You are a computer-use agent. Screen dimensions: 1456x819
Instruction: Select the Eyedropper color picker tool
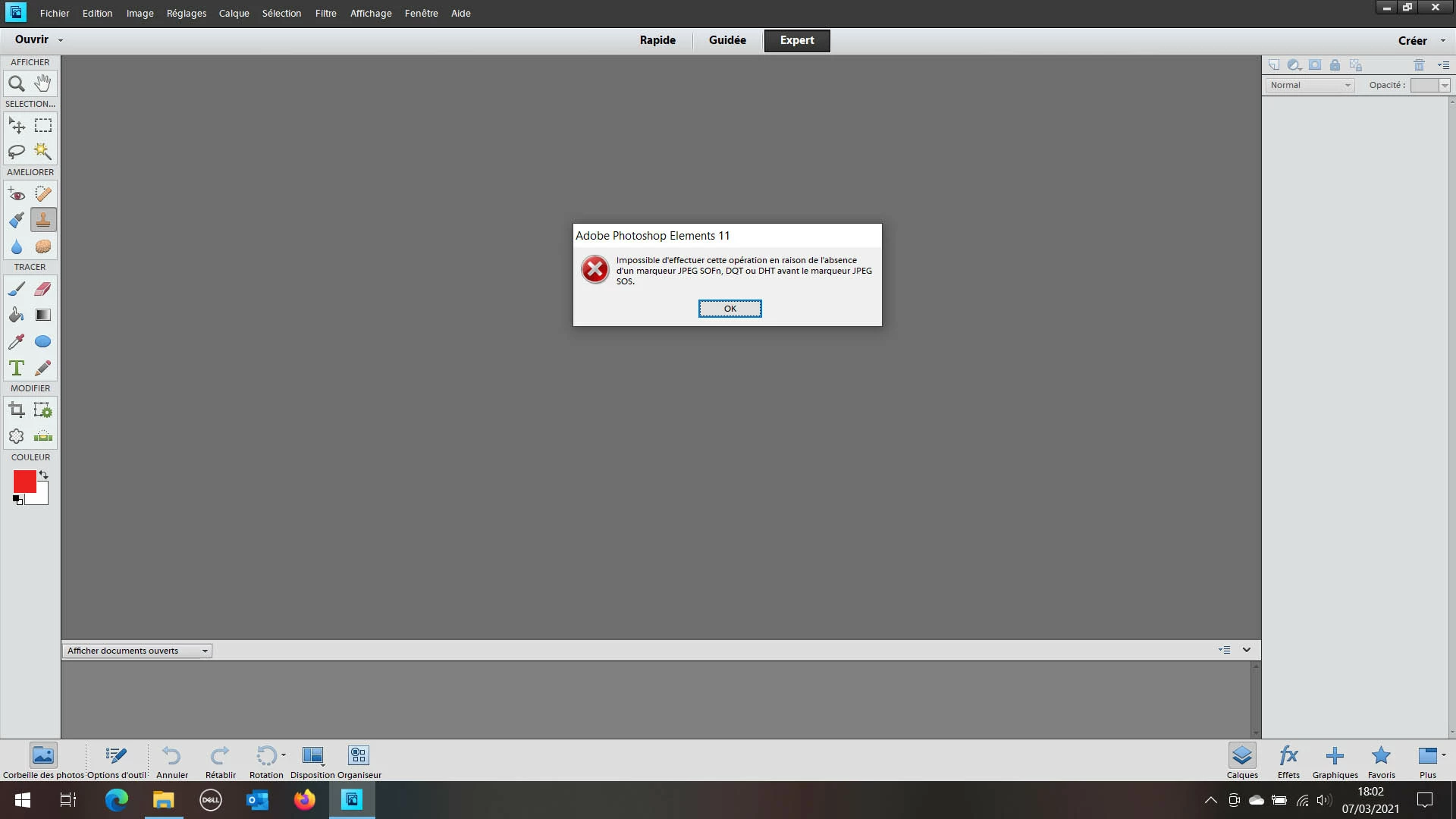tap(17, 342)
